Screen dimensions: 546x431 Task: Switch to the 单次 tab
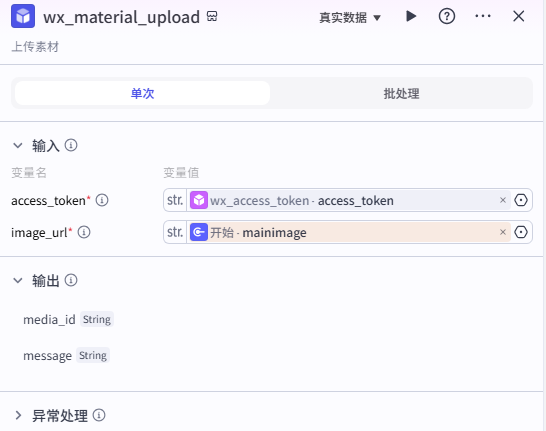click(142, 93)
